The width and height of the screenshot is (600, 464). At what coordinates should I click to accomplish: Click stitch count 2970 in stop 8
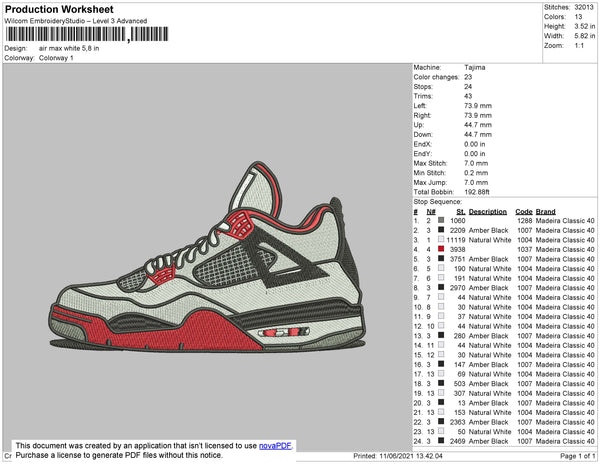point(458,288)
